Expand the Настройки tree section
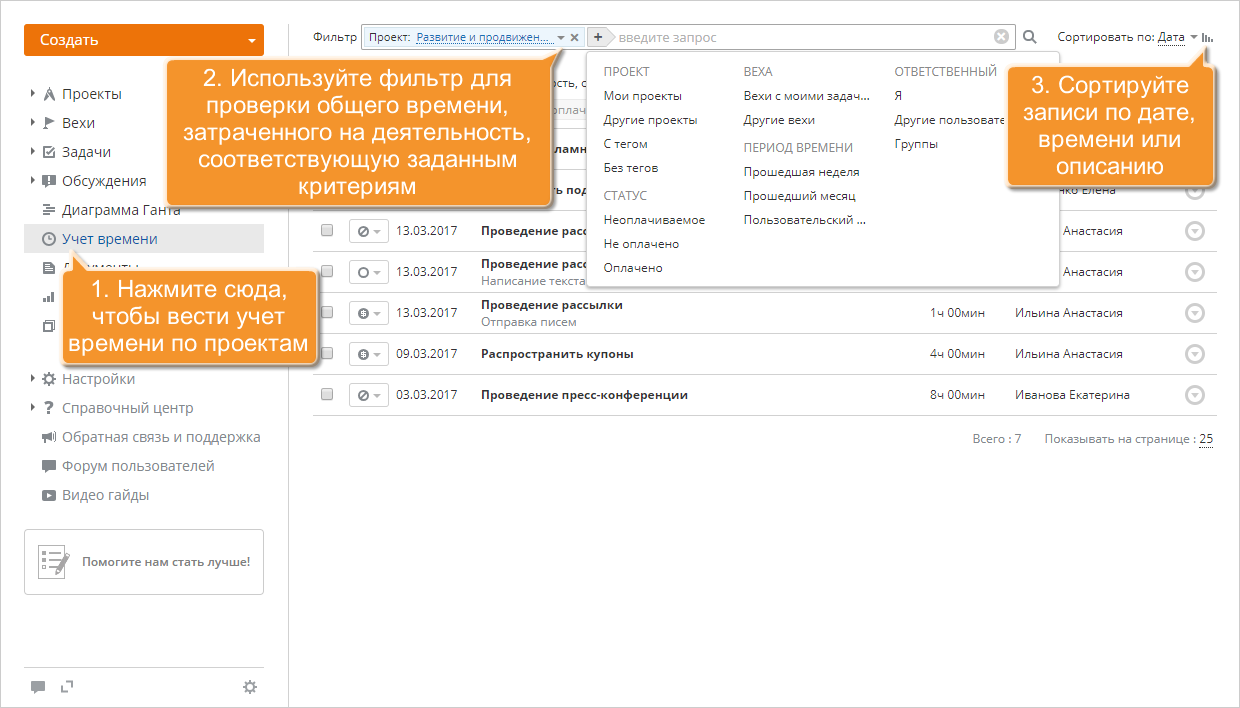 point(33,379)
